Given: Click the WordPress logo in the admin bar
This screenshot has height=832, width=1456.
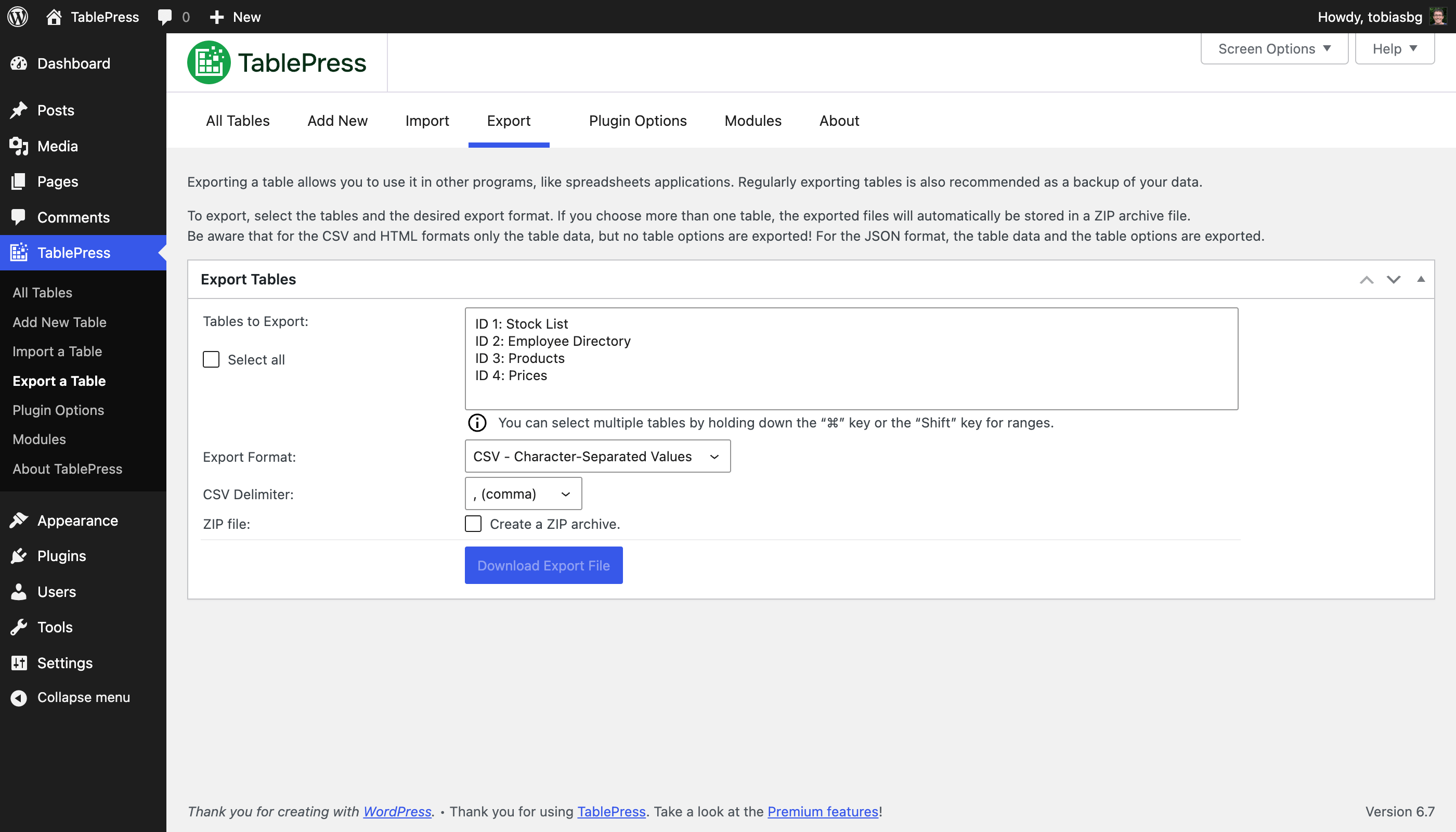Looking at the screenshot, I should click(x=17, y=17).
